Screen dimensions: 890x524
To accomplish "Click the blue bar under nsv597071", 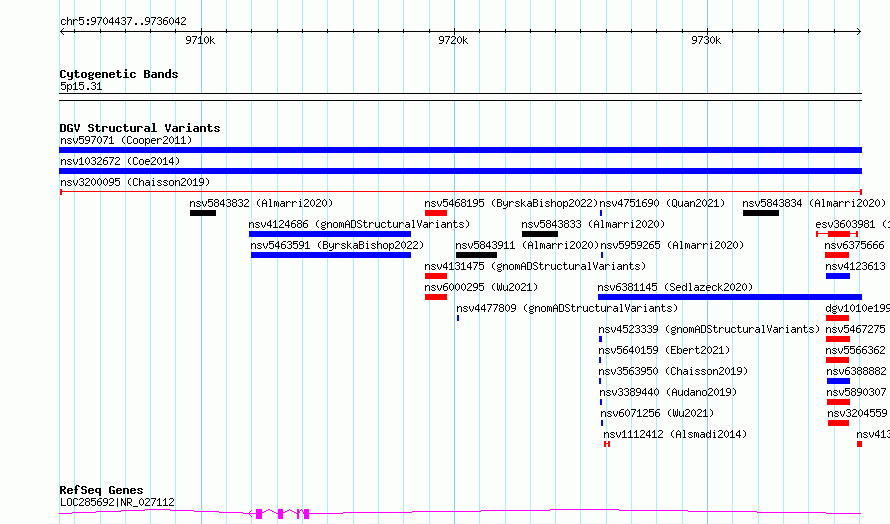I will tap(460, 150).
